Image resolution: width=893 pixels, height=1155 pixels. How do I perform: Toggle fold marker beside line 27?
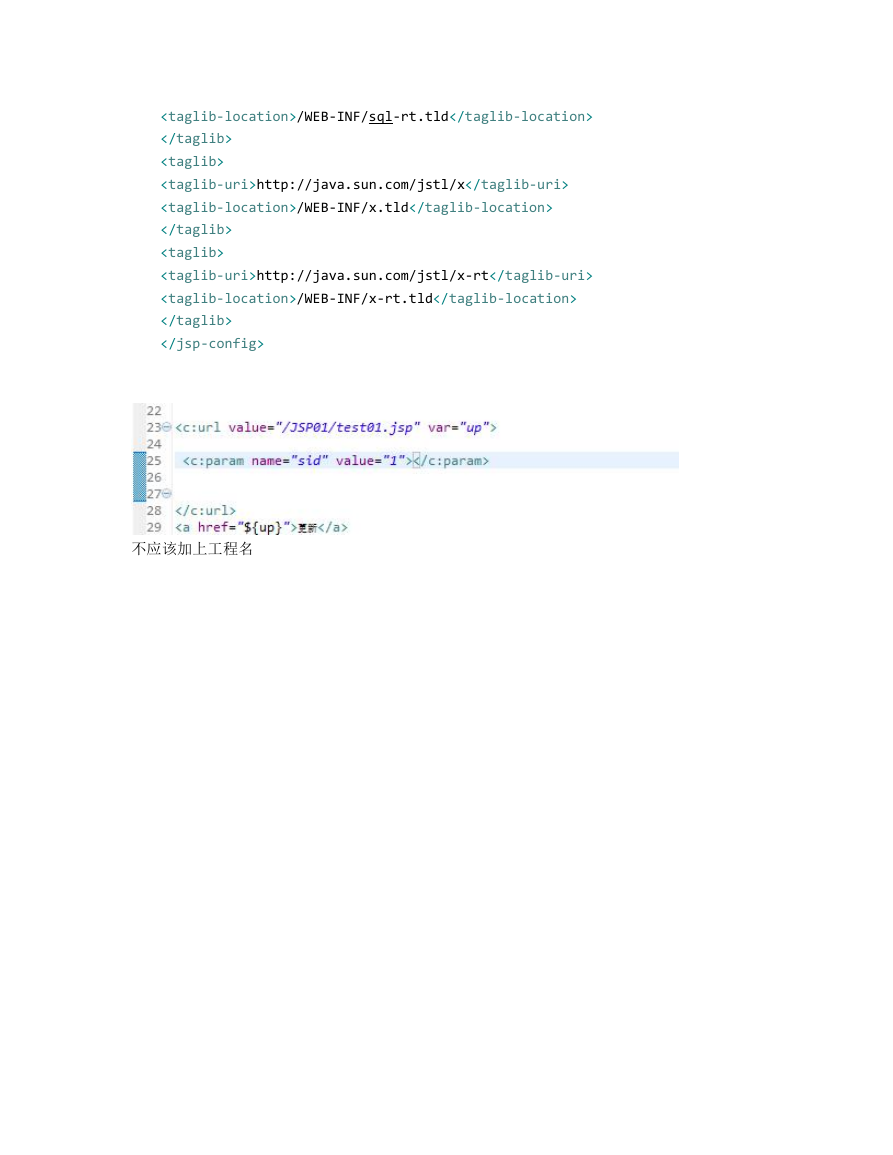(x=167, y=494)
